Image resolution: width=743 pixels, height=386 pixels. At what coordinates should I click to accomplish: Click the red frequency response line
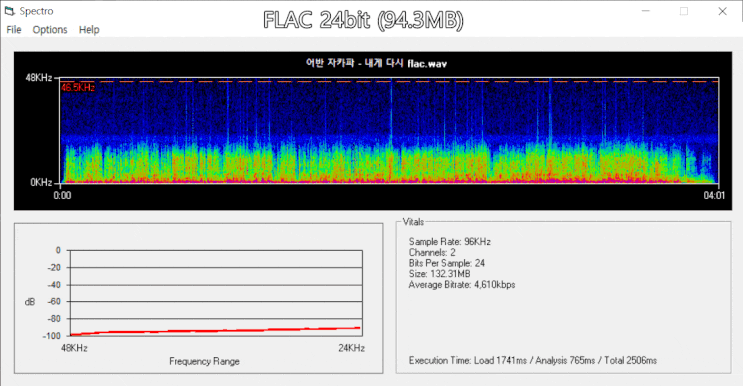pyautogui.click(x=216, y=331)
